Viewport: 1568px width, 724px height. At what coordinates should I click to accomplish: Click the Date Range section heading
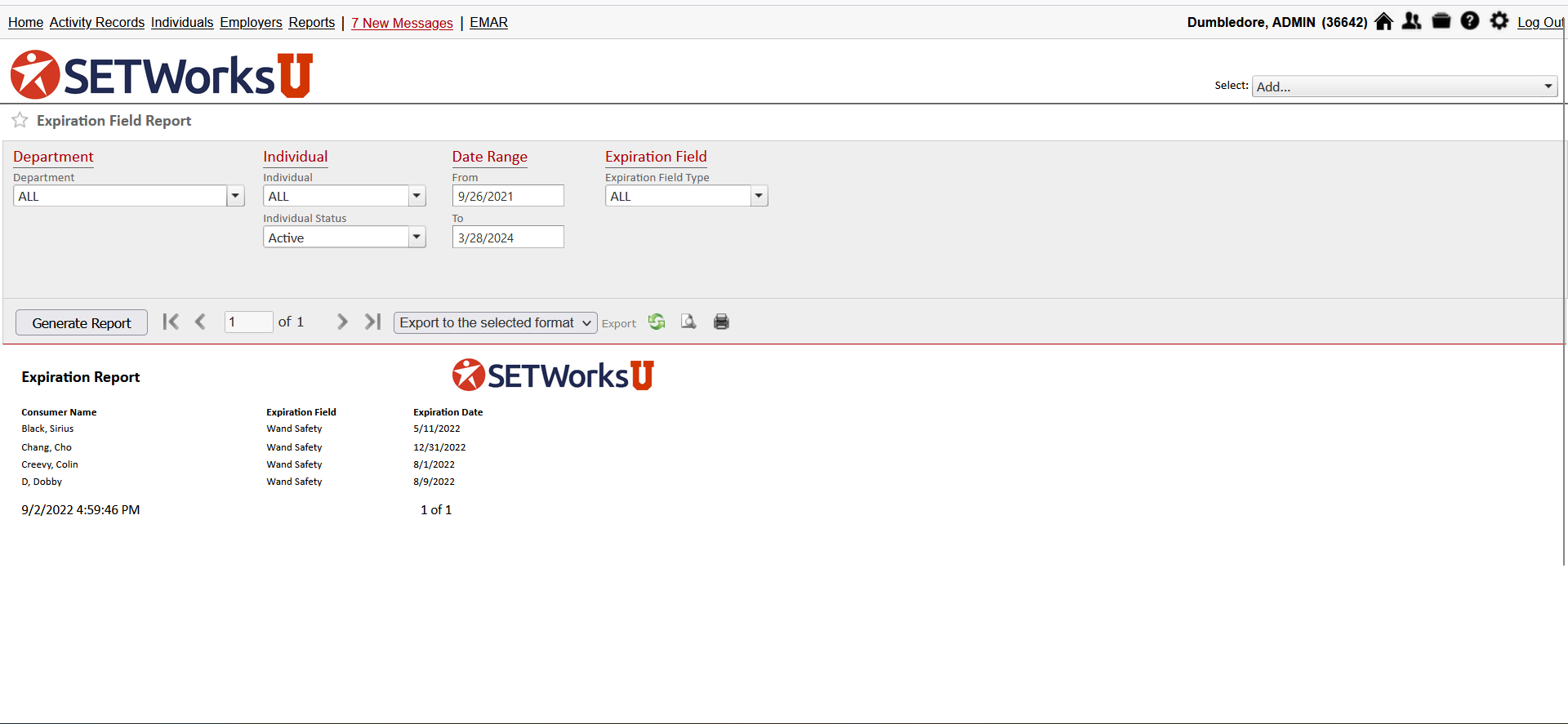coord(490,157)
